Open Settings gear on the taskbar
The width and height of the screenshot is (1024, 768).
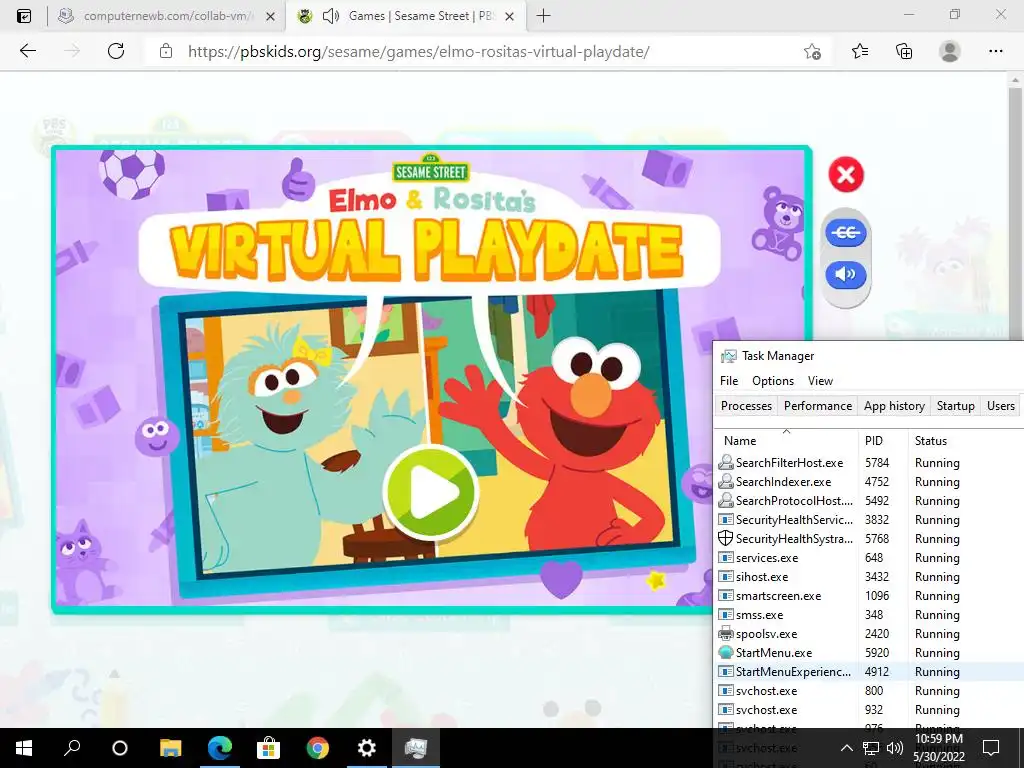367,748
